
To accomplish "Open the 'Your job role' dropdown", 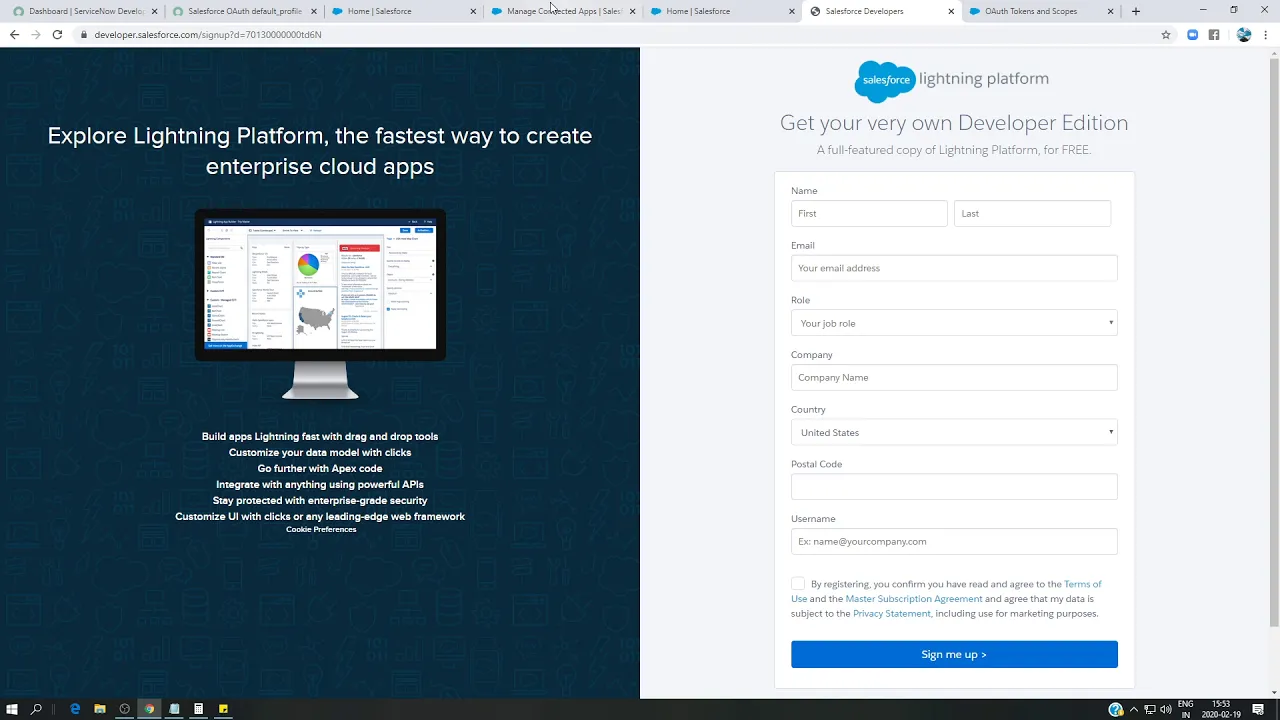I will point(953,323).
